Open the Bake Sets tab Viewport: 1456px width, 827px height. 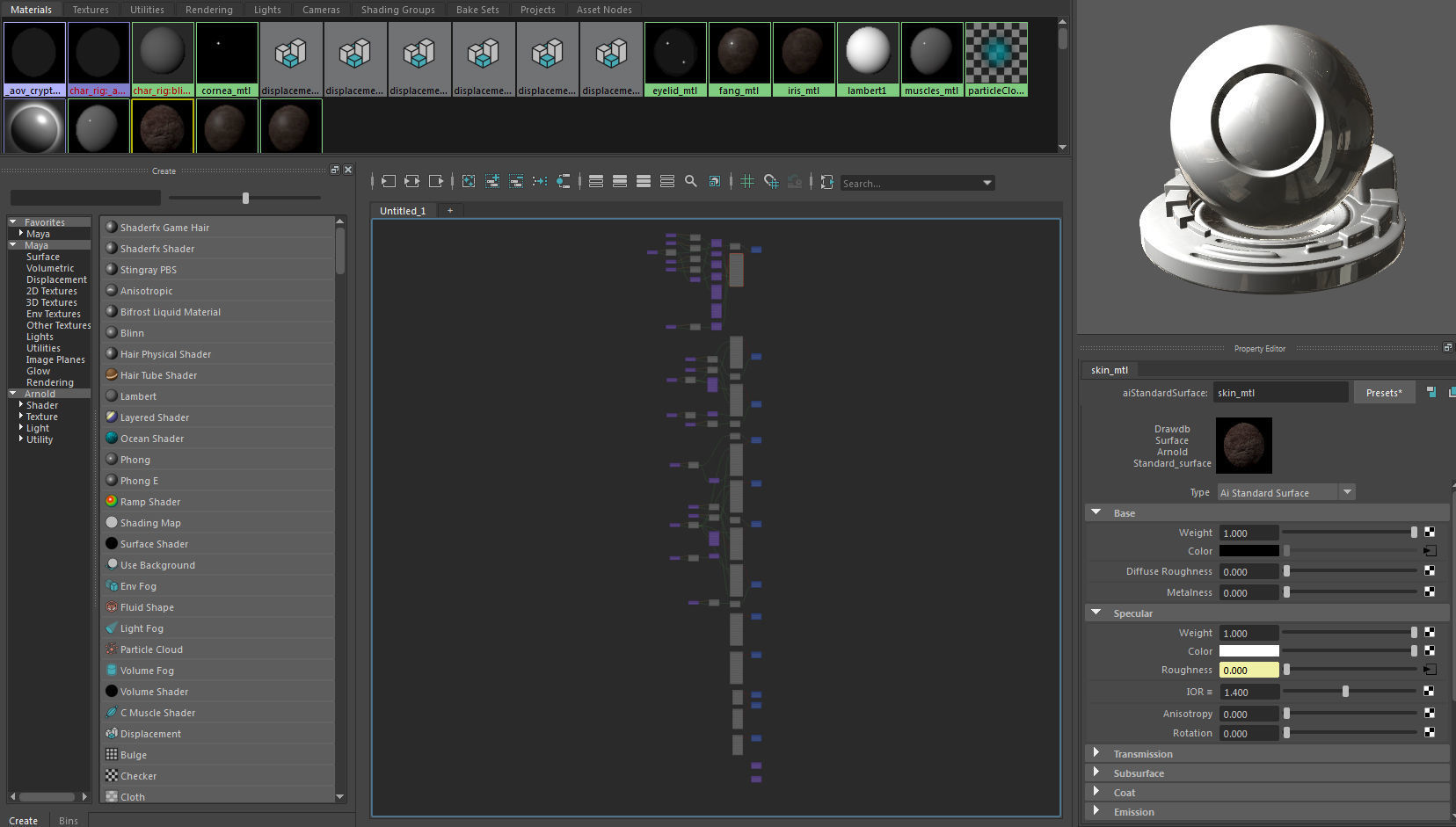tap(477, 10)
